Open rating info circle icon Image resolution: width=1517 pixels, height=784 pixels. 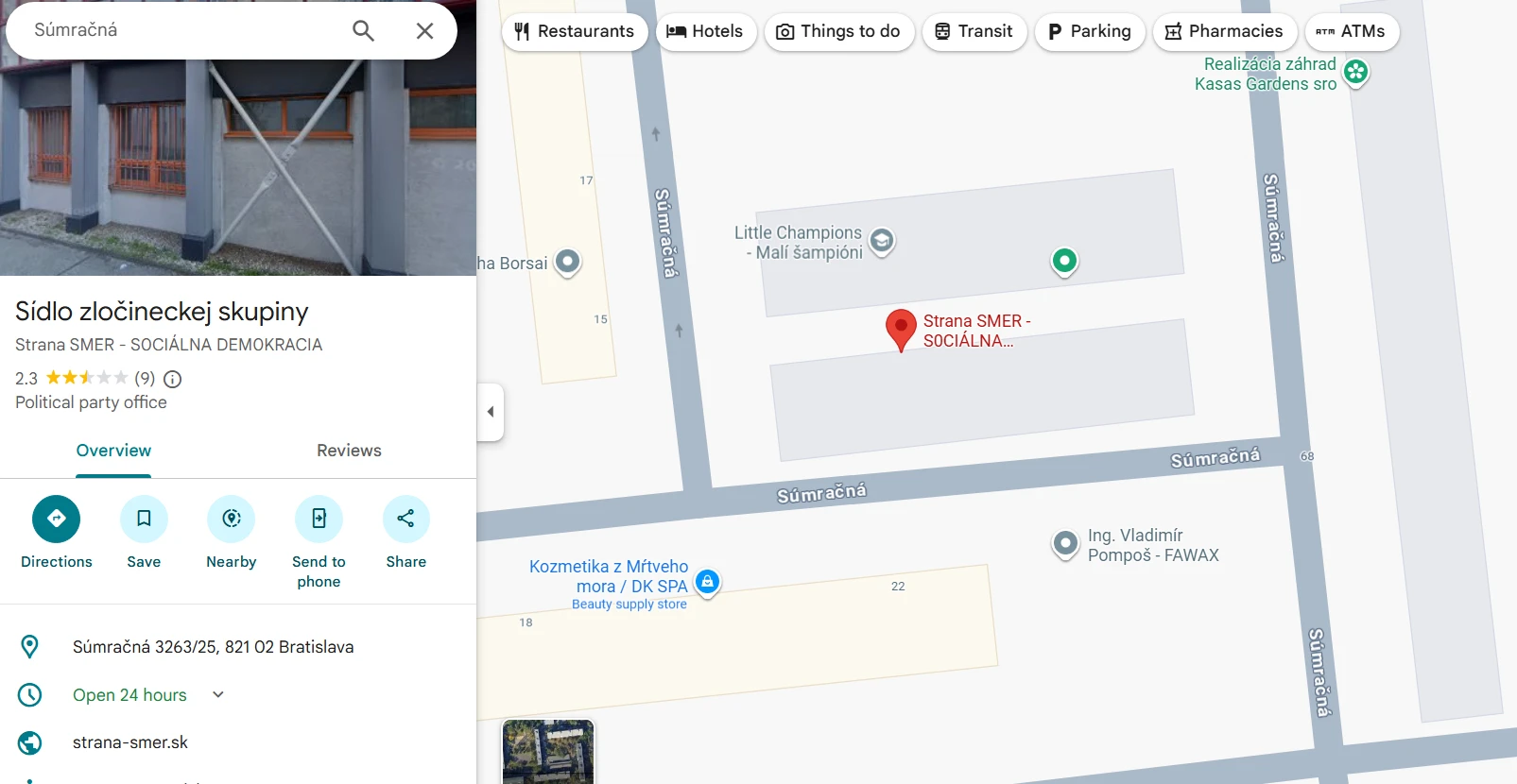pyautogui.click(x=172, y=379)
